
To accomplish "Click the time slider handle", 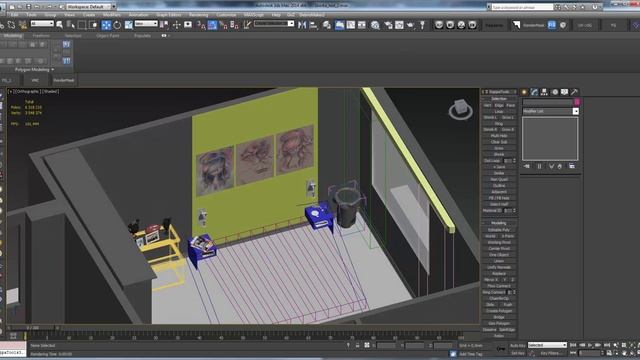I will [33, 328].
